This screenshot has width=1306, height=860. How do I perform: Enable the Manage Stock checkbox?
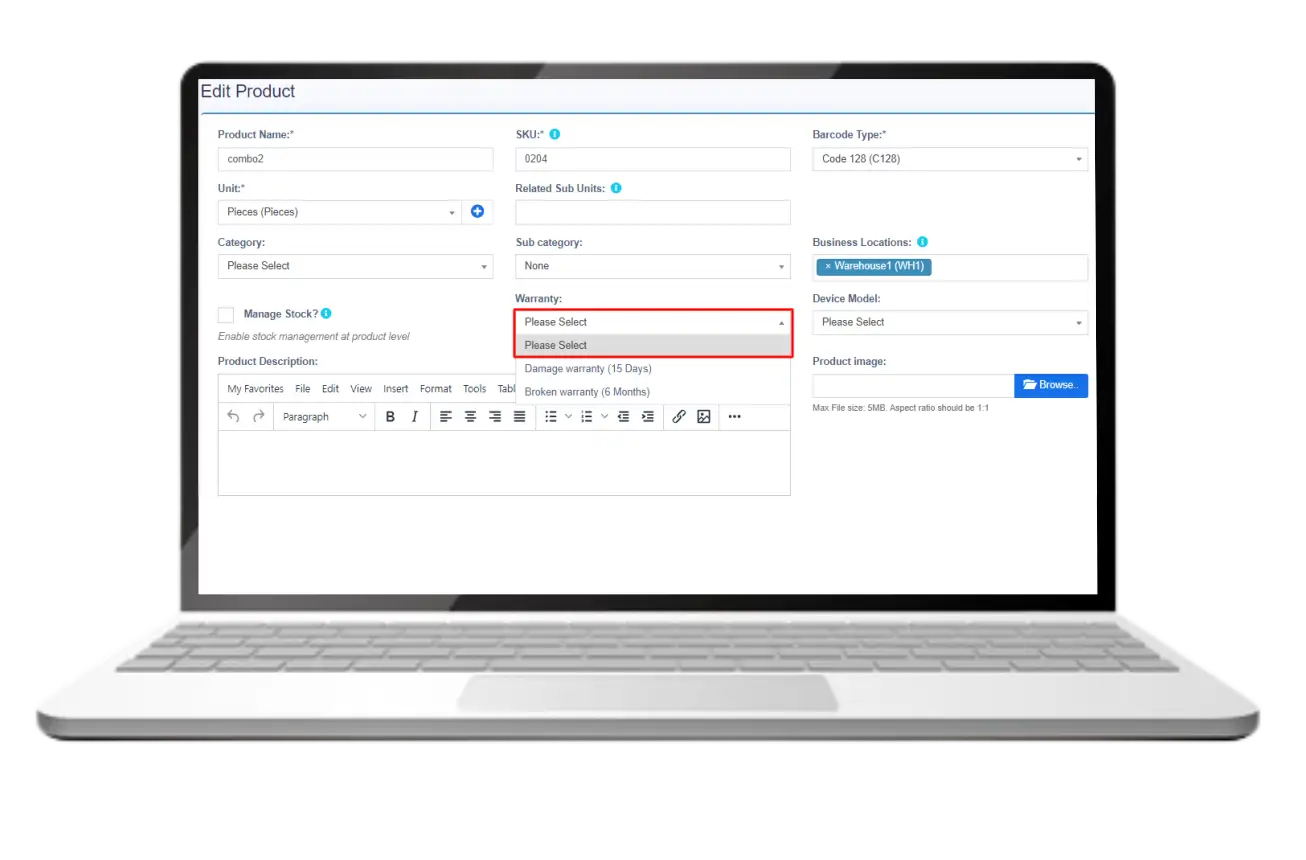pyautogui.click(x=226, y=315)
